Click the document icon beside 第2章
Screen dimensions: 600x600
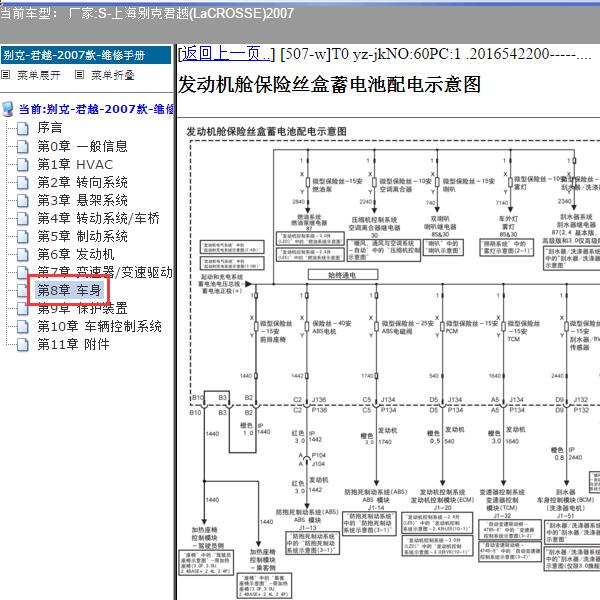[x=23, y=183]
